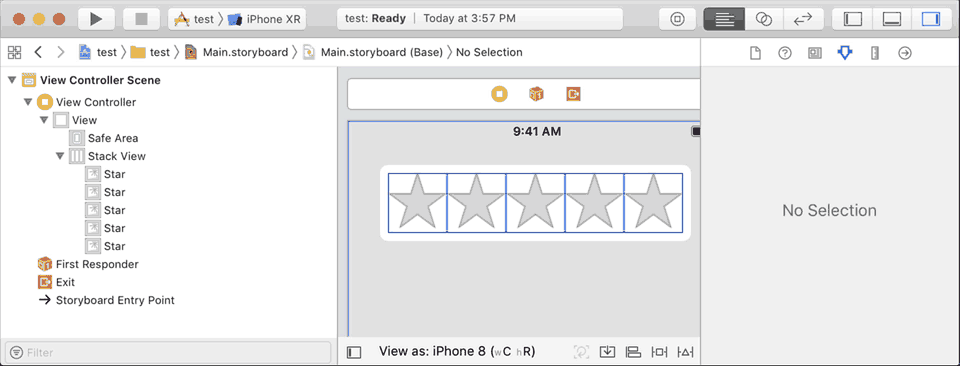
Task: Collapse the View outline item
Action: tap(43, 120)
